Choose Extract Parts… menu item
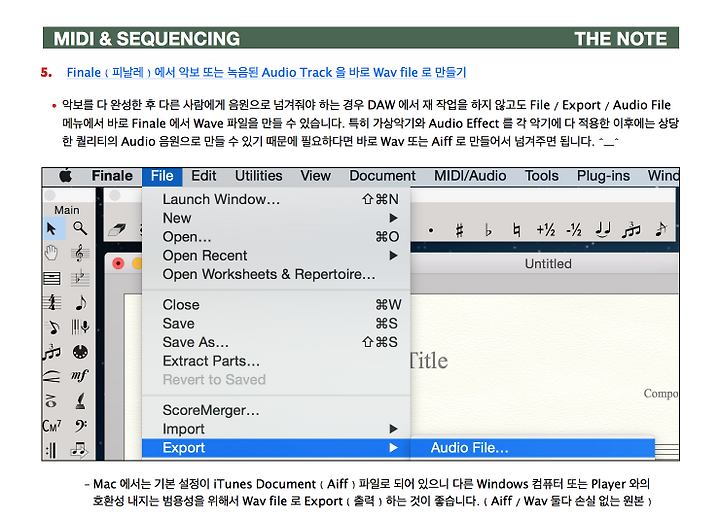The height and width of the screenshot is (519, 720). (276, 361)
